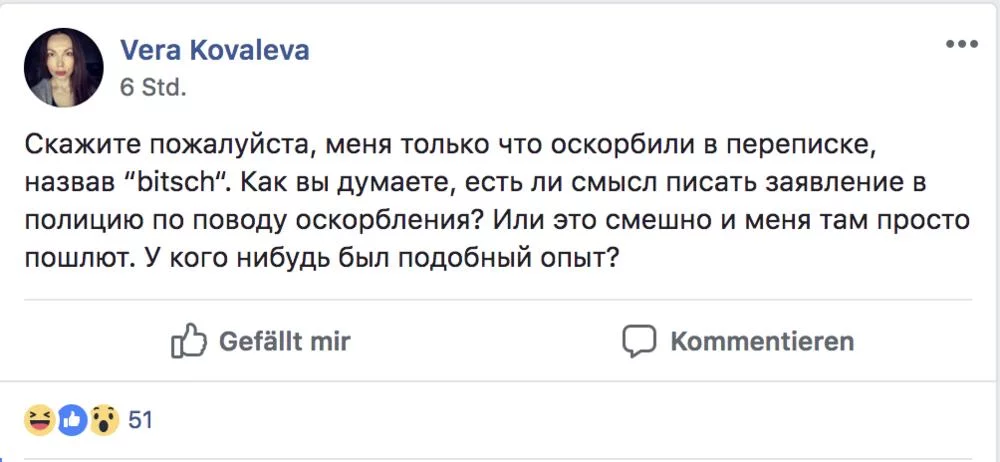Click the laughing face reaction emoji
Image resolution: width=1000 pixels, height=462 pixels.
tap(39, 420)
